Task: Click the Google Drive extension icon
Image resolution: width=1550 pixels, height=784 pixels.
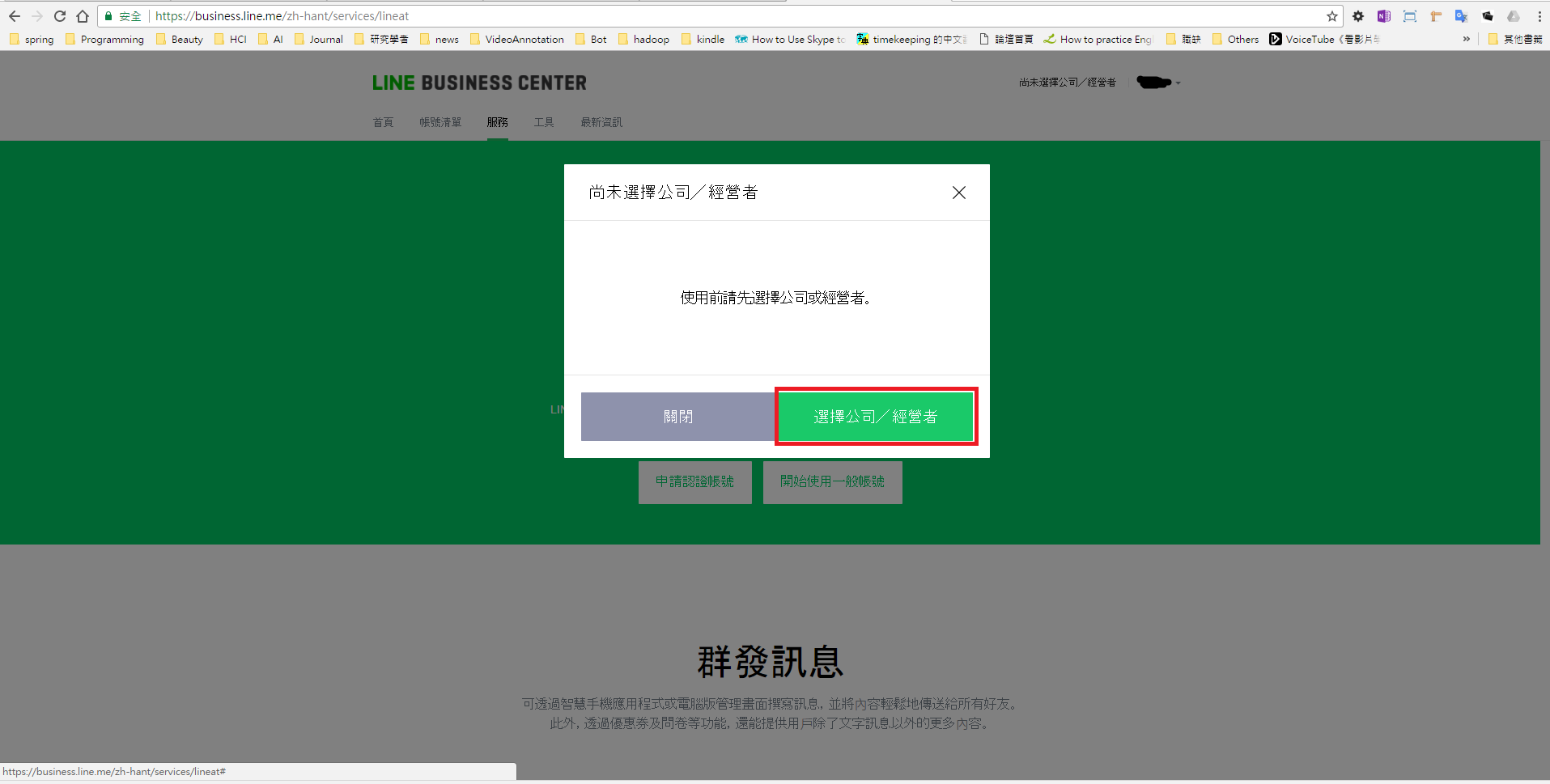Action: pyautogui.click(x=1514, y=16)
